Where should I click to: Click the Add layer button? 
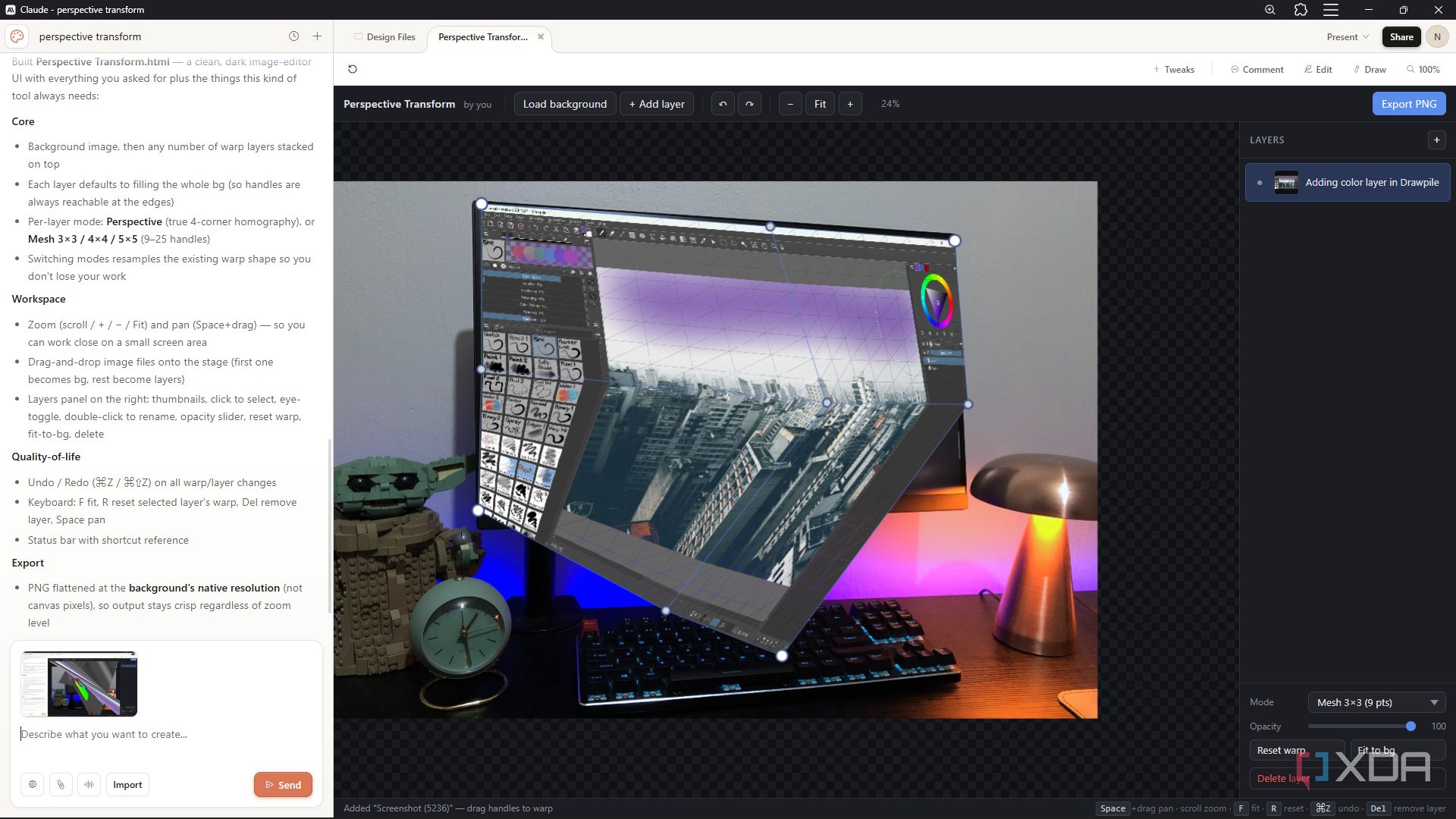(657, 104)
